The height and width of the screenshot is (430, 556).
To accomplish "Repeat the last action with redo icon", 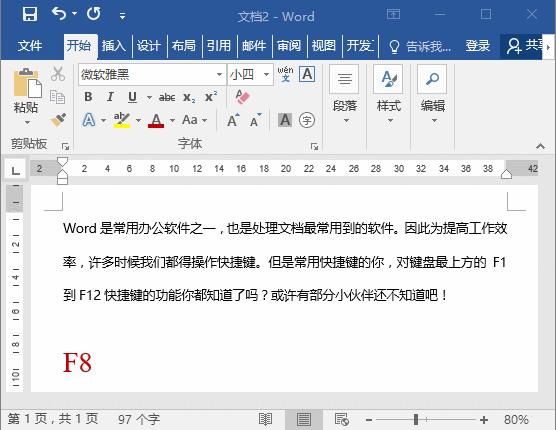I will point(94,14).
